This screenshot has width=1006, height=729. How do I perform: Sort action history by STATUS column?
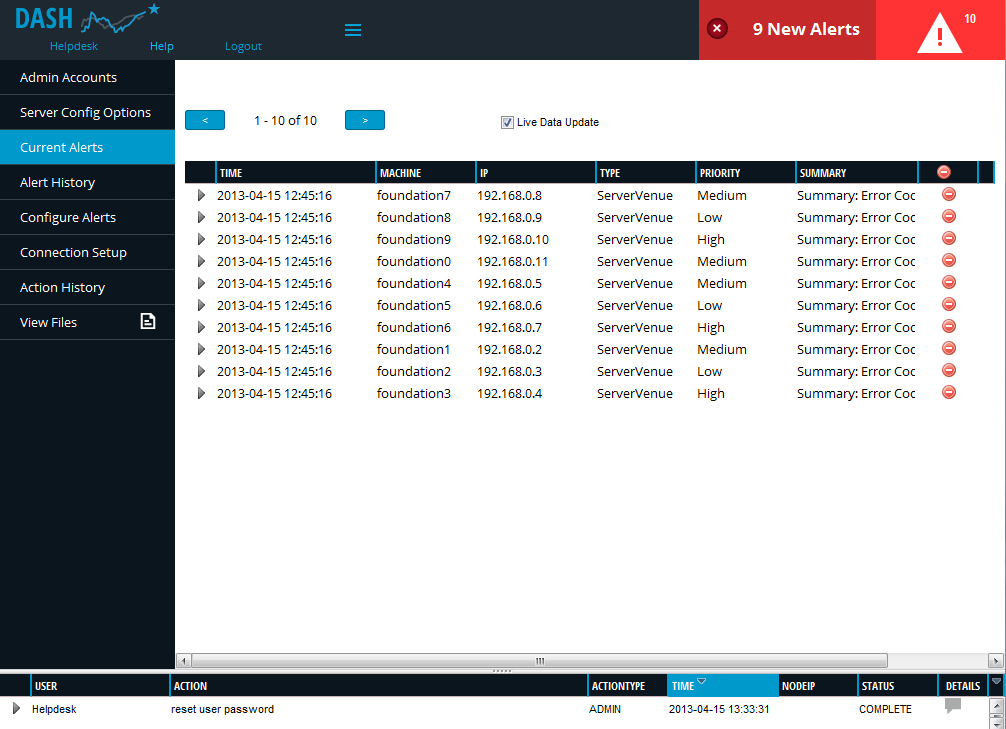(x=898, y=685)
